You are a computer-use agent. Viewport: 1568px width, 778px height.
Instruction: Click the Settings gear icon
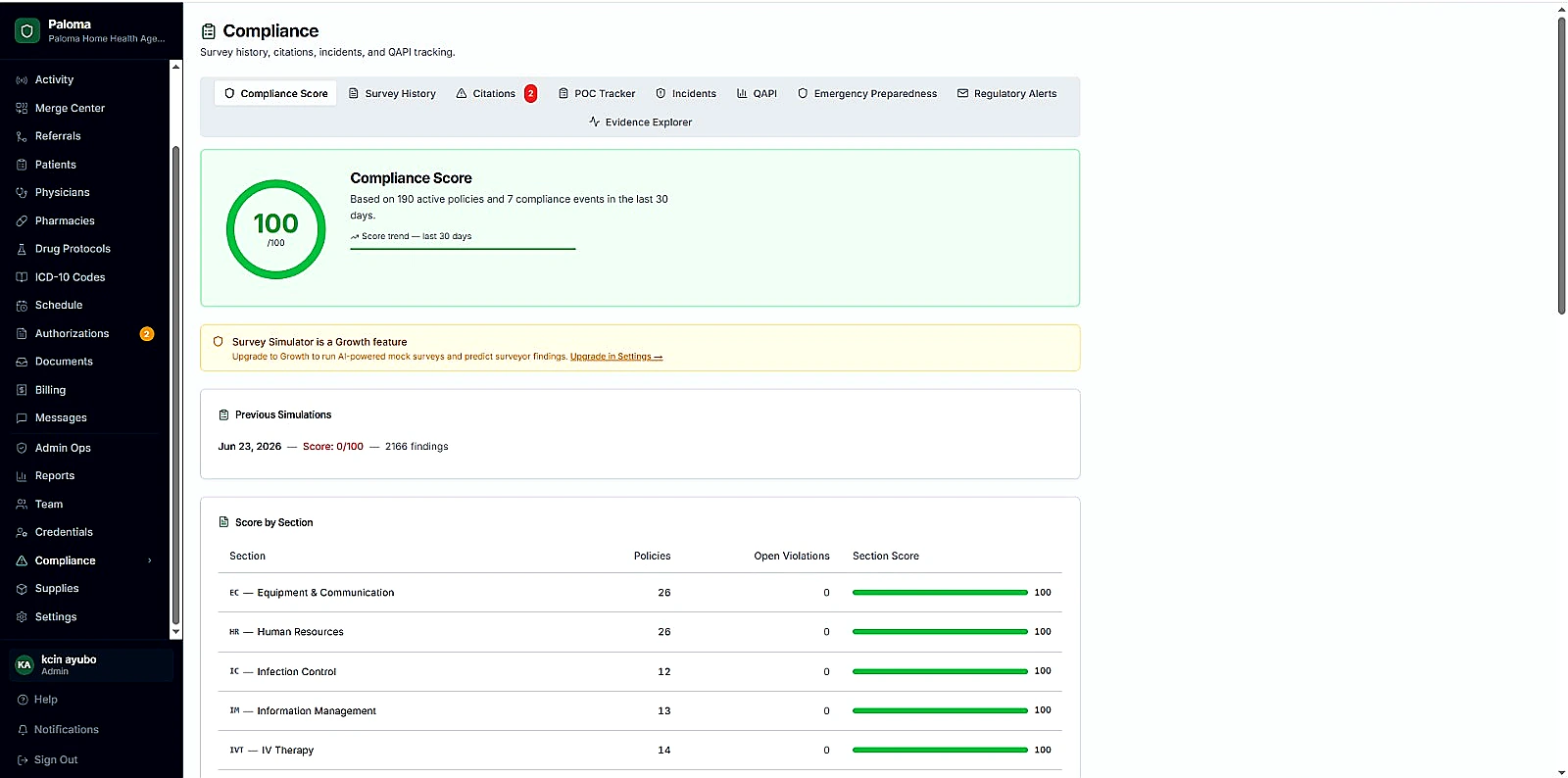tap(22, 617)
